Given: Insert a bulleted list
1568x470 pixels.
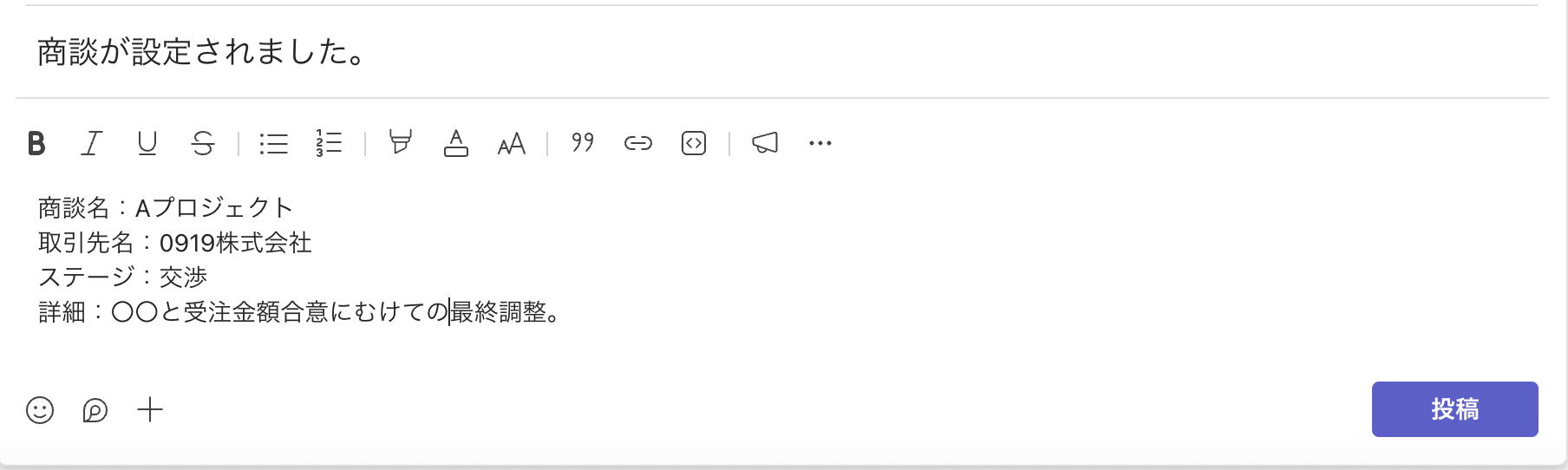Looking at the screenshot, I should pos(273,143).
